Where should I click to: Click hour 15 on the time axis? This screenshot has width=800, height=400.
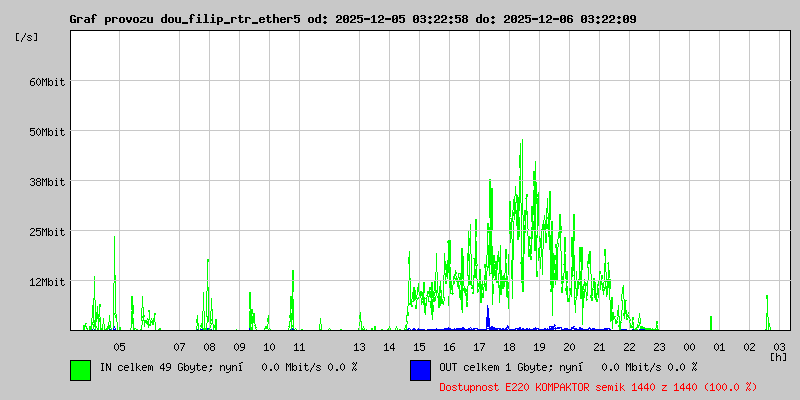click(x=419, y=346)
